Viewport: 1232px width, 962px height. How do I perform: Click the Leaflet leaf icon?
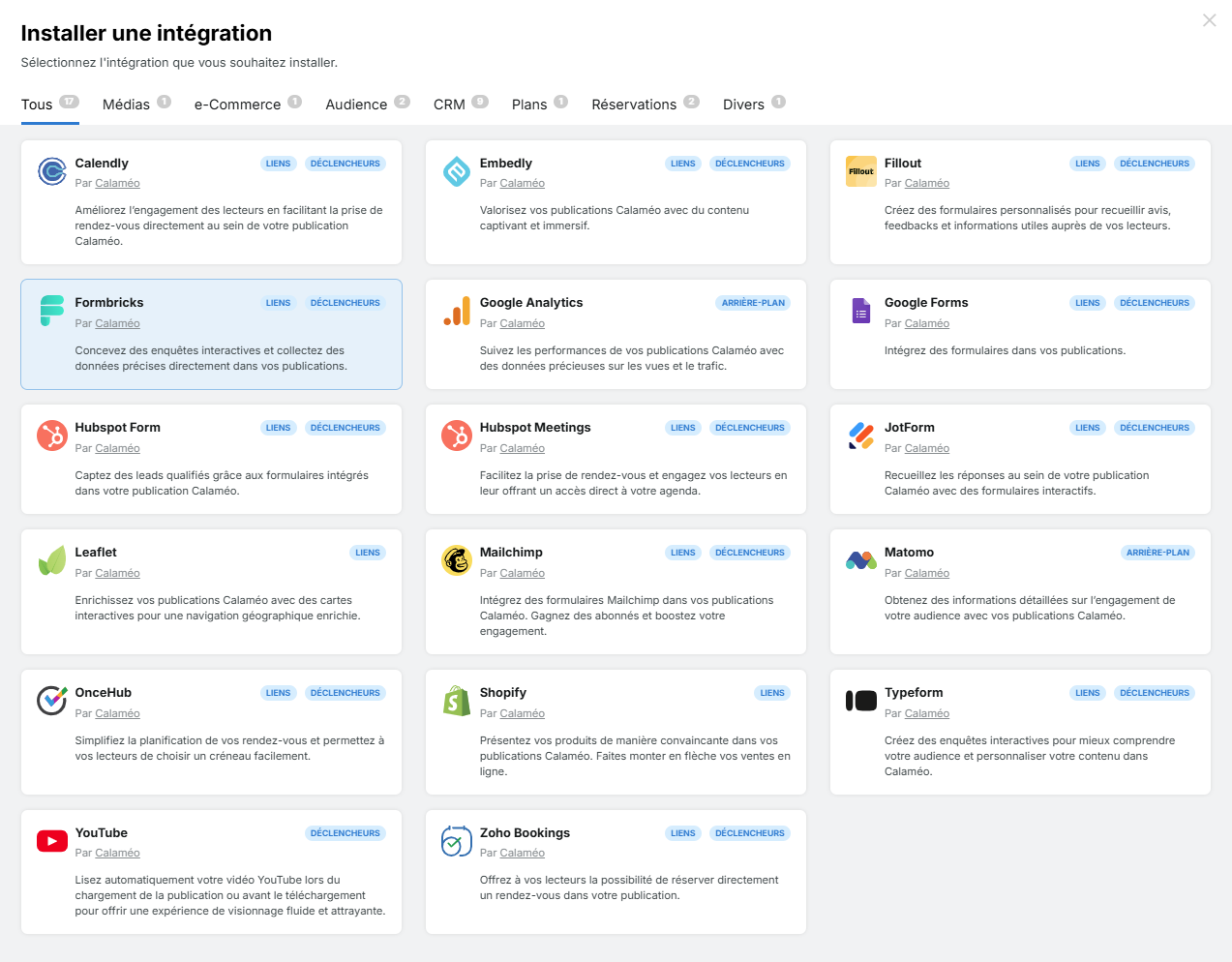pyautogui.click(x=52, y=560)
